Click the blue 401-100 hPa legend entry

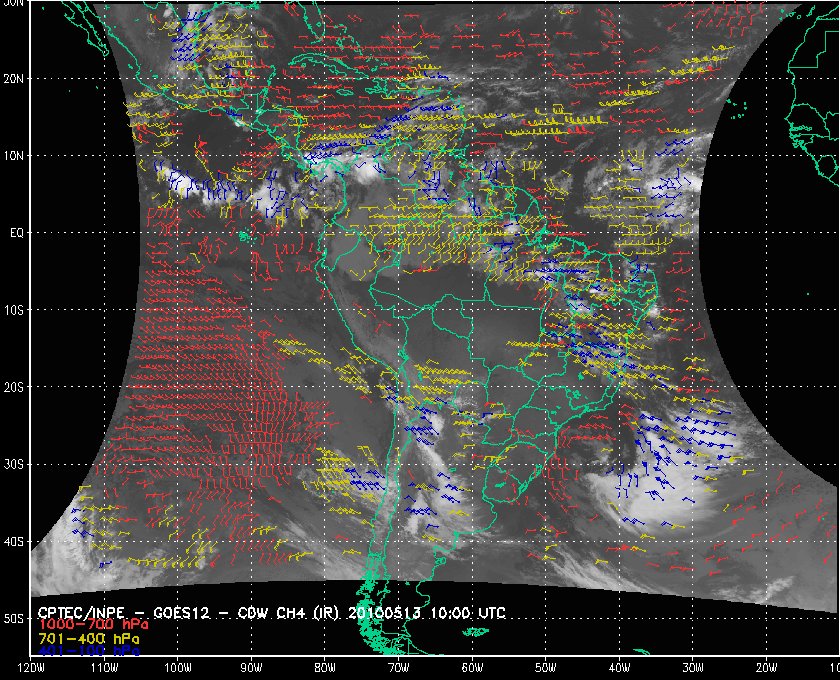(x=88, y=650)
